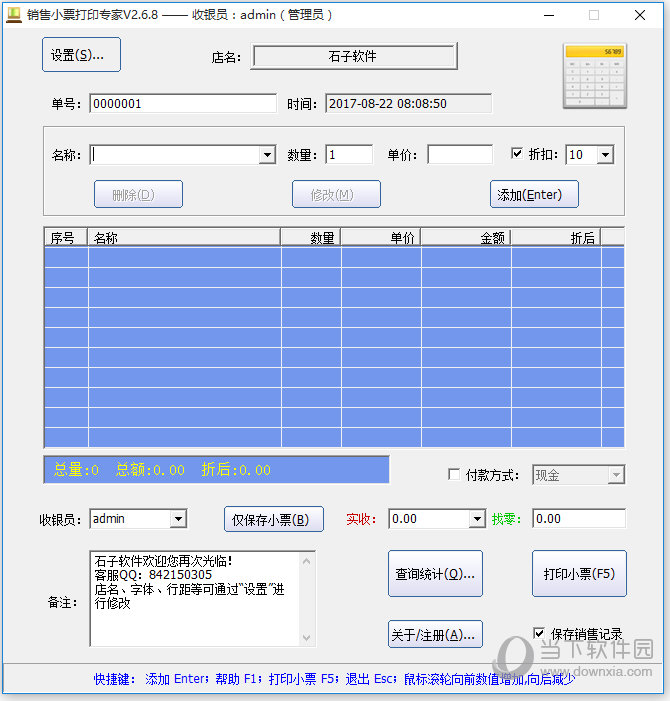Open 查询统计(Q) query statistics
Screen dimensions: 670x701
point(435,574)
